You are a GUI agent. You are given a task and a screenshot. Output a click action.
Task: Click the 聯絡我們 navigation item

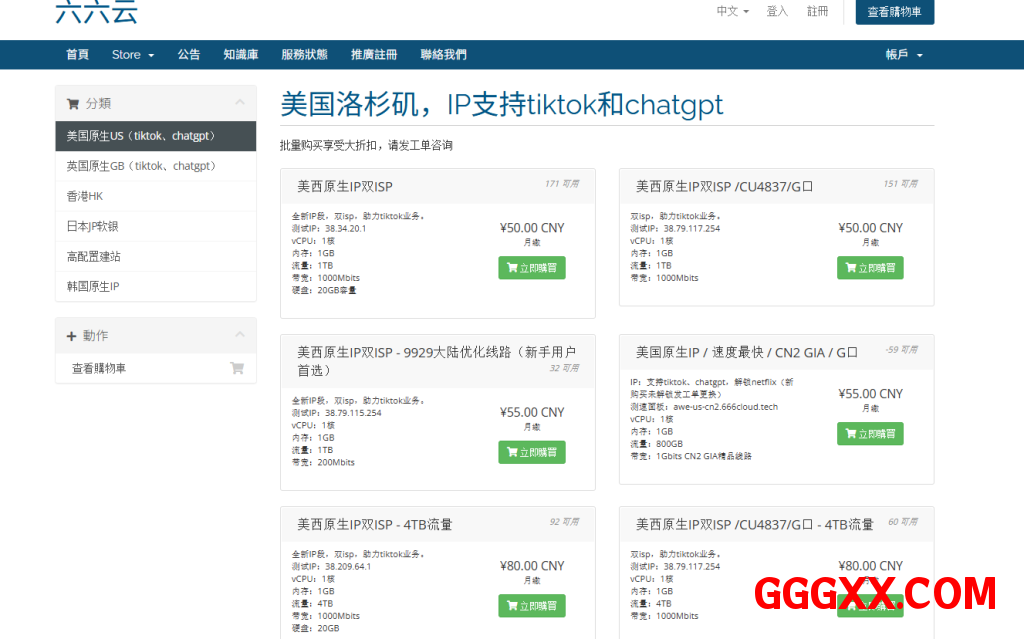pyautogui.click(x=443, y=55)
